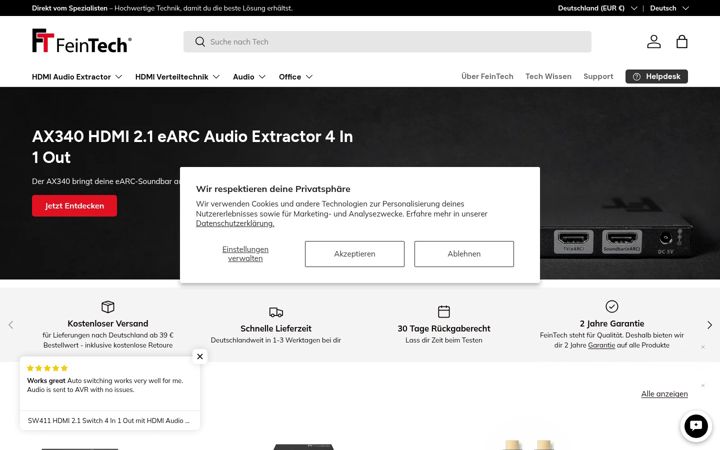Click the 2 Jahre Garantie checkmark icon
The width and height of the screenshot is (720, 450).
612,306
